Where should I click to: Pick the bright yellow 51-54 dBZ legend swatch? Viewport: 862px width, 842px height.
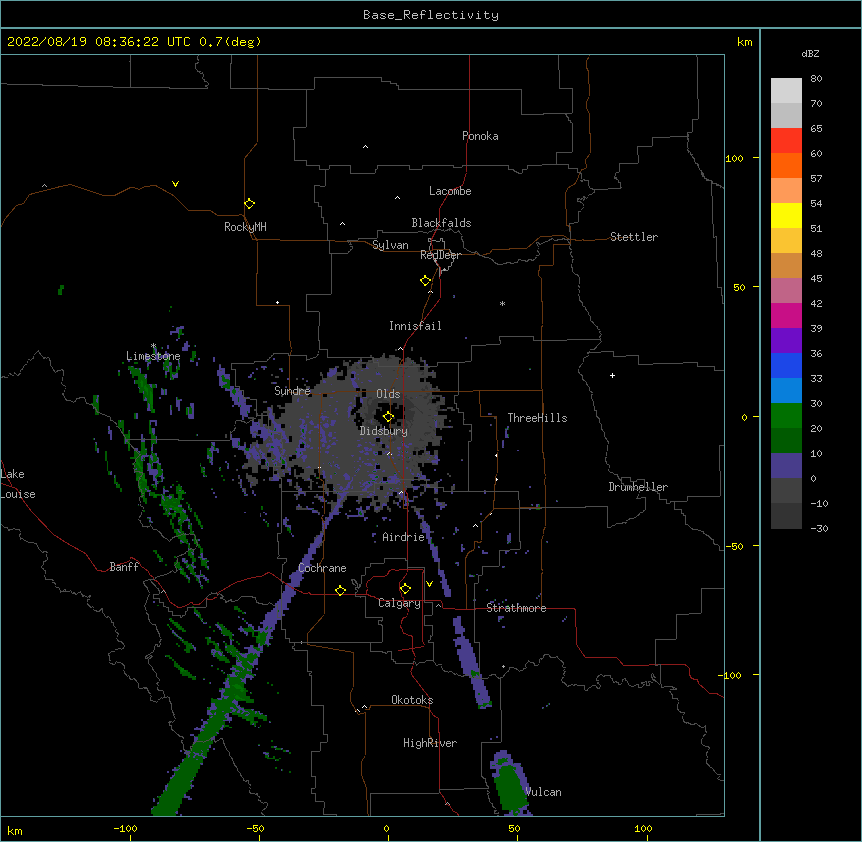click(786, 215)
